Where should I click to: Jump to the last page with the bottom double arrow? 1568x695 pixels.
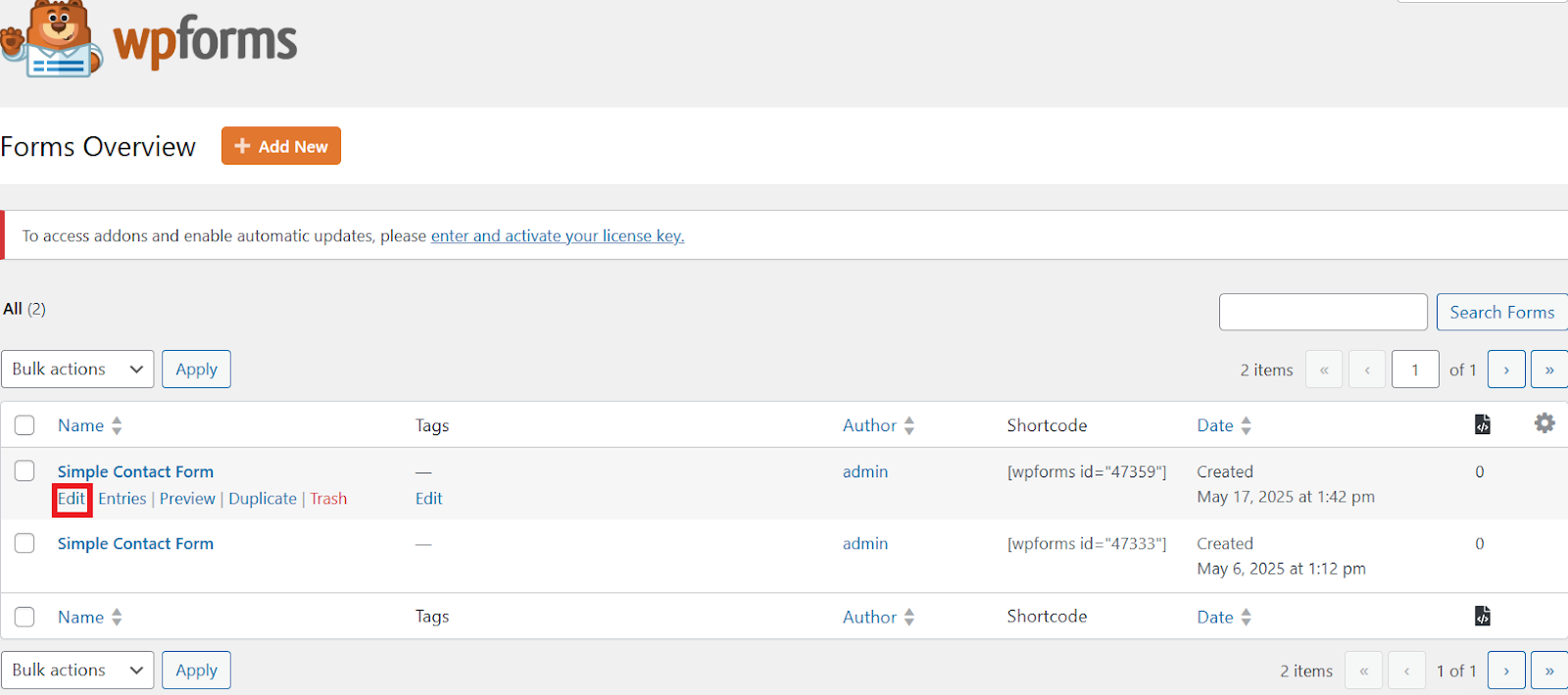point(1549,670)
